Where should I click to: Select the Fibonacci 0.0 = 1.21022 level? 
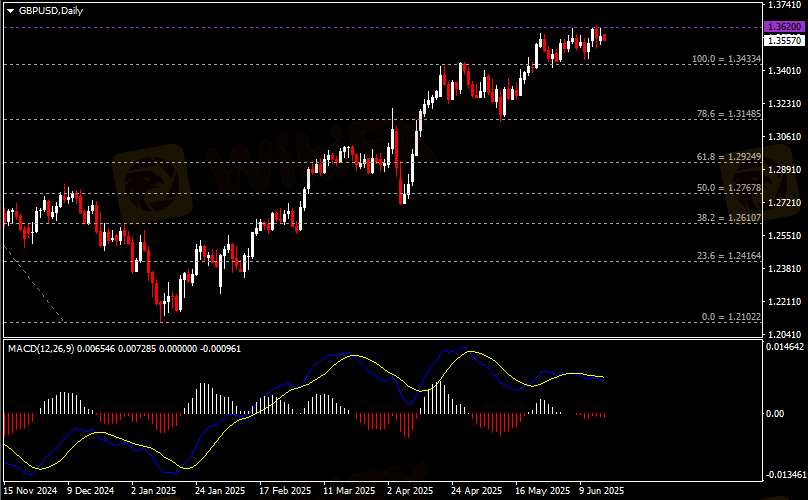731,316
